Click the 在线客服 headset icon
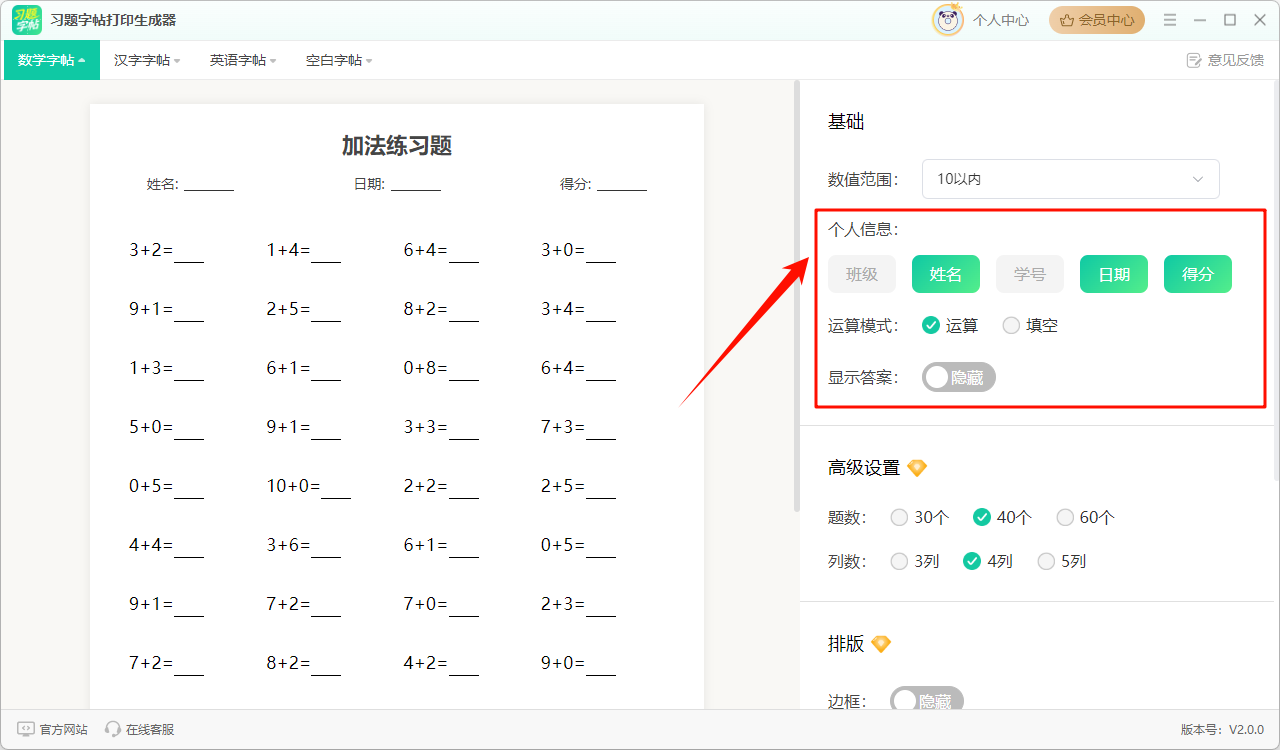 (113, 730)
